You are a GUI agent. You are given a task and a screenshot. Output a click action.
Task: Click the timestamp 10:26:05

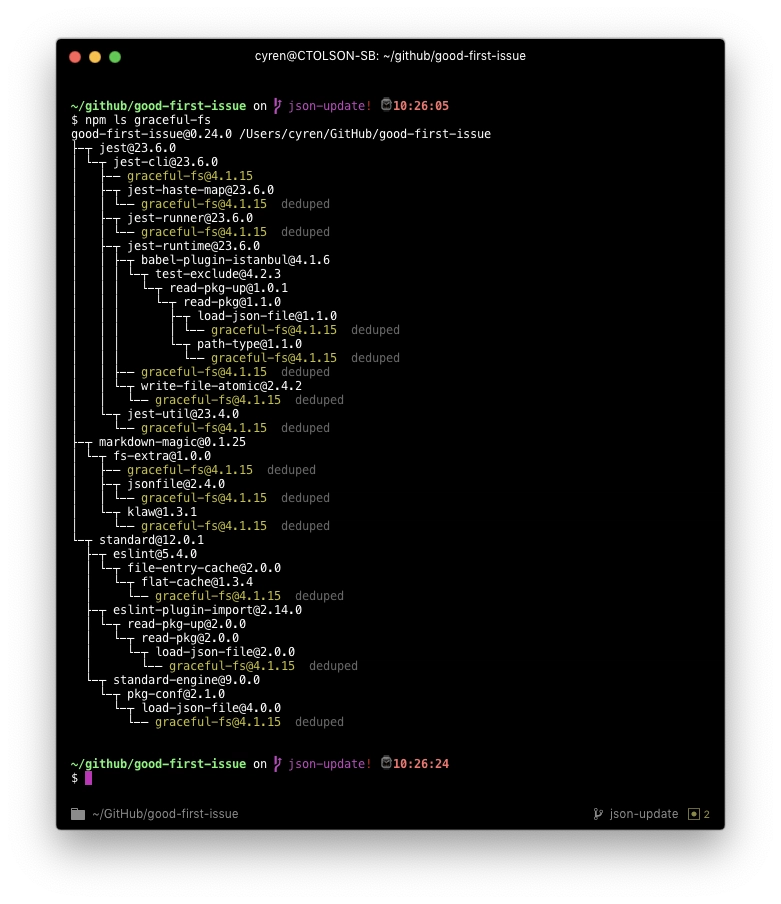coord(421,106)
